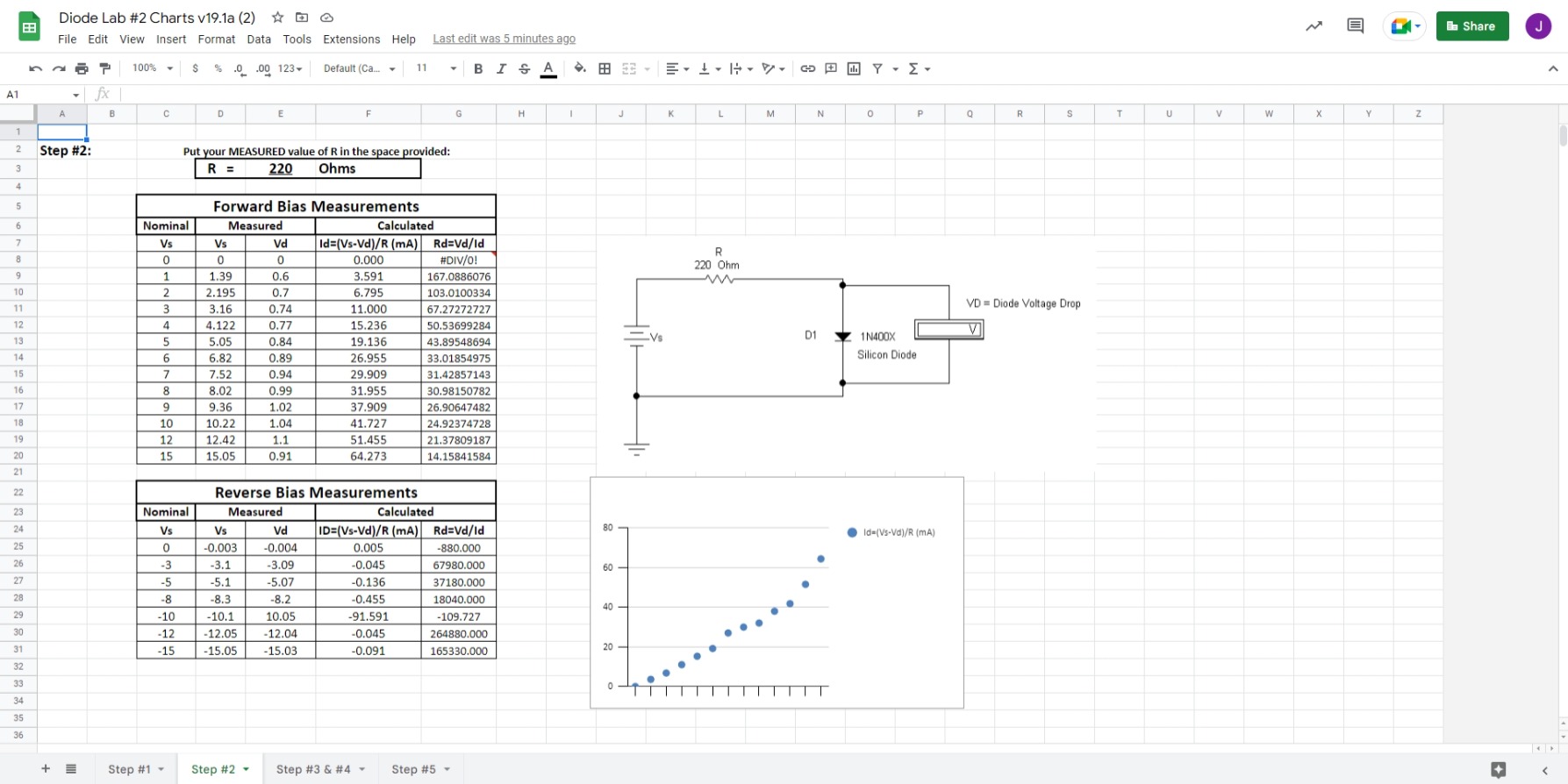Image resolution: width=1568 pixels, height=784 pixels.
Task: Click the Create a filter icon
Action: [x=877, y=68]
